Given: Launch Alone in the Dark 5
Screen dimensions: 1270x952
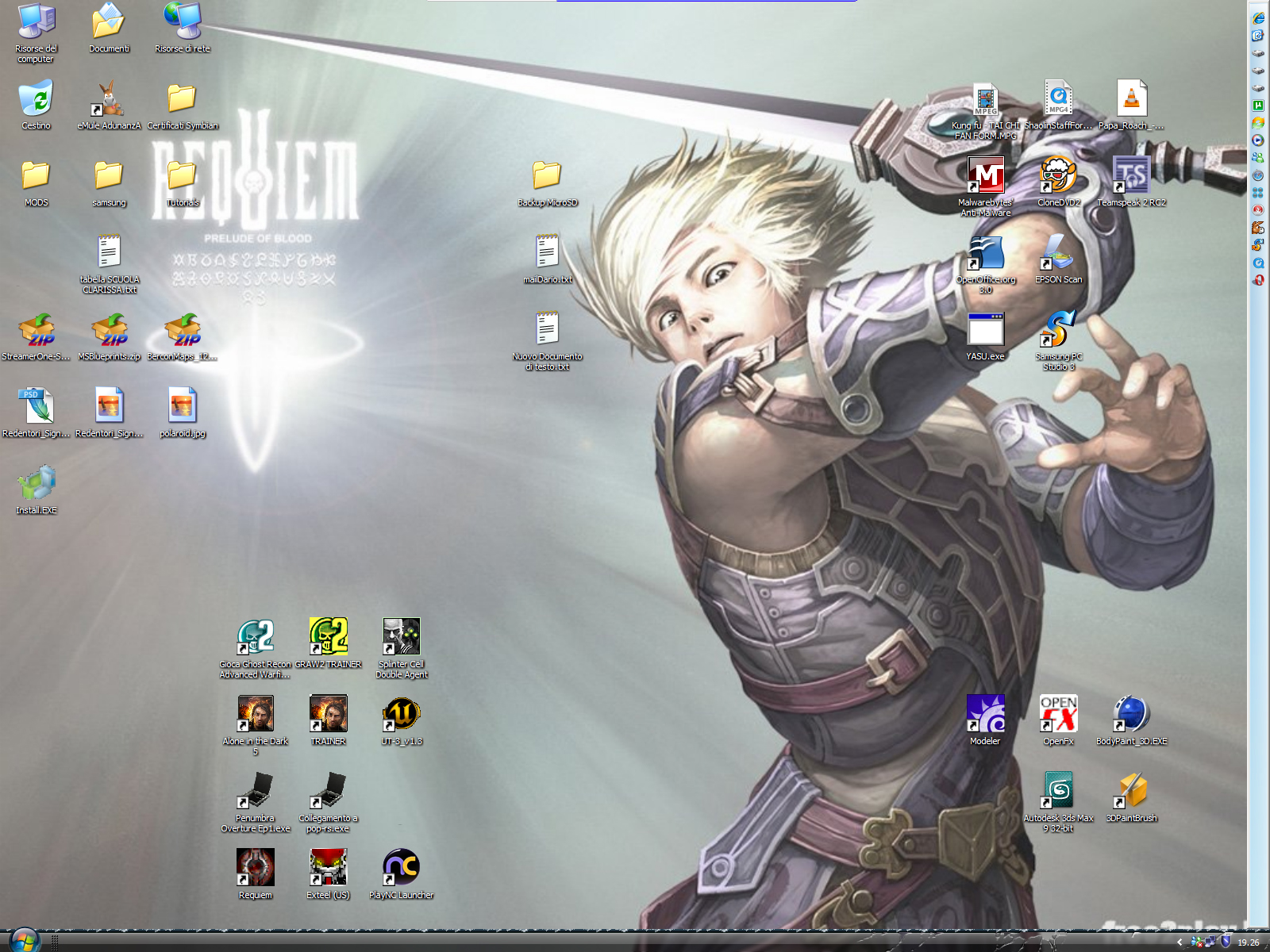Looking at the screenshot, I should click(x=255, y=726).
